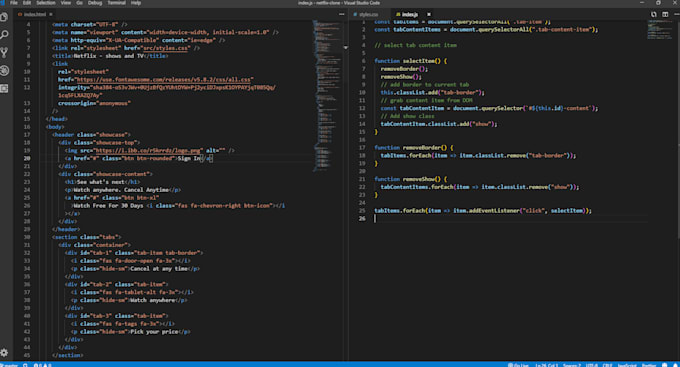Click the JavaScript language mode indicator

(x=627, y=365)
